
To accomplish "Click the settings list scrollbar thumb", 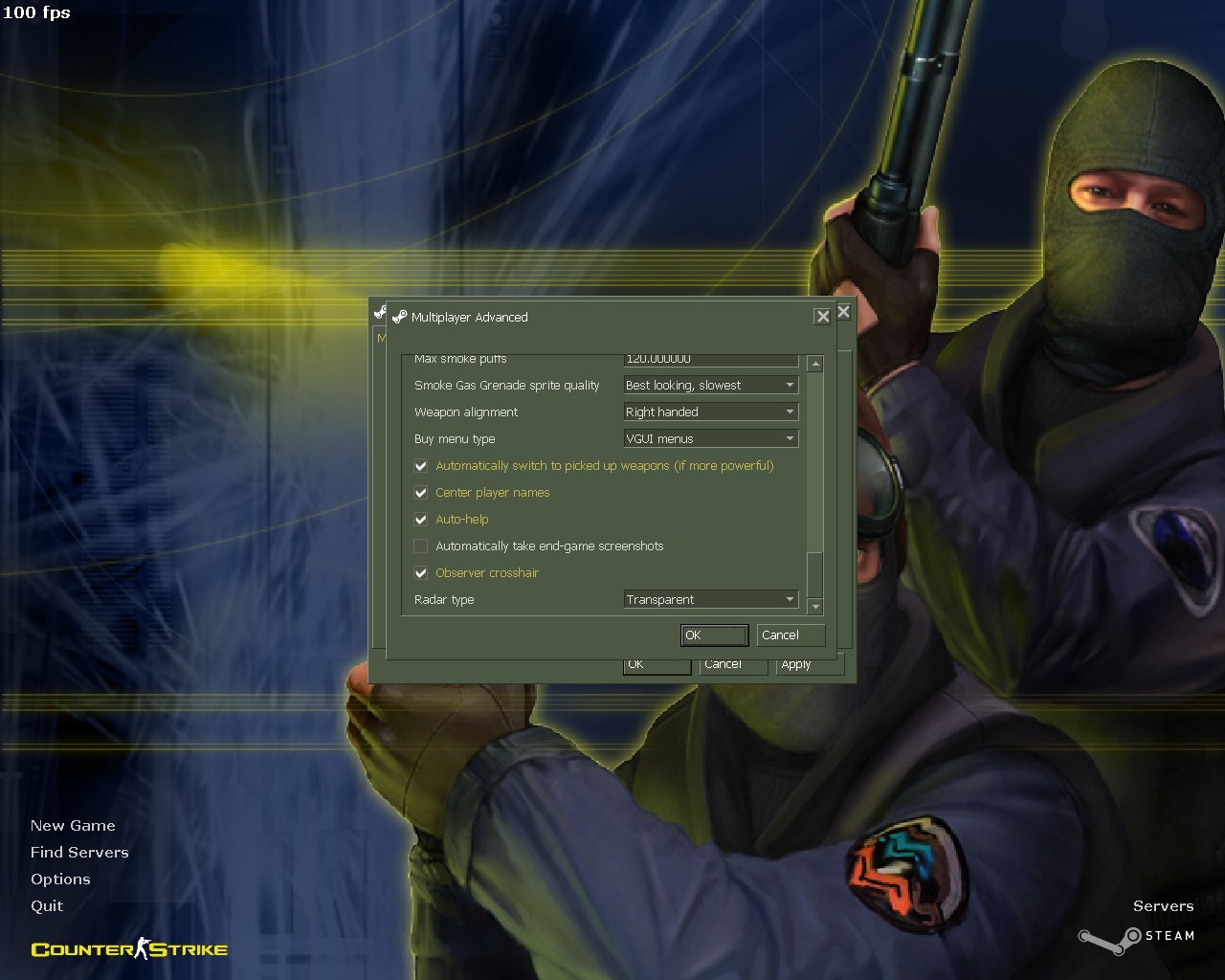I will click(815, 574).
